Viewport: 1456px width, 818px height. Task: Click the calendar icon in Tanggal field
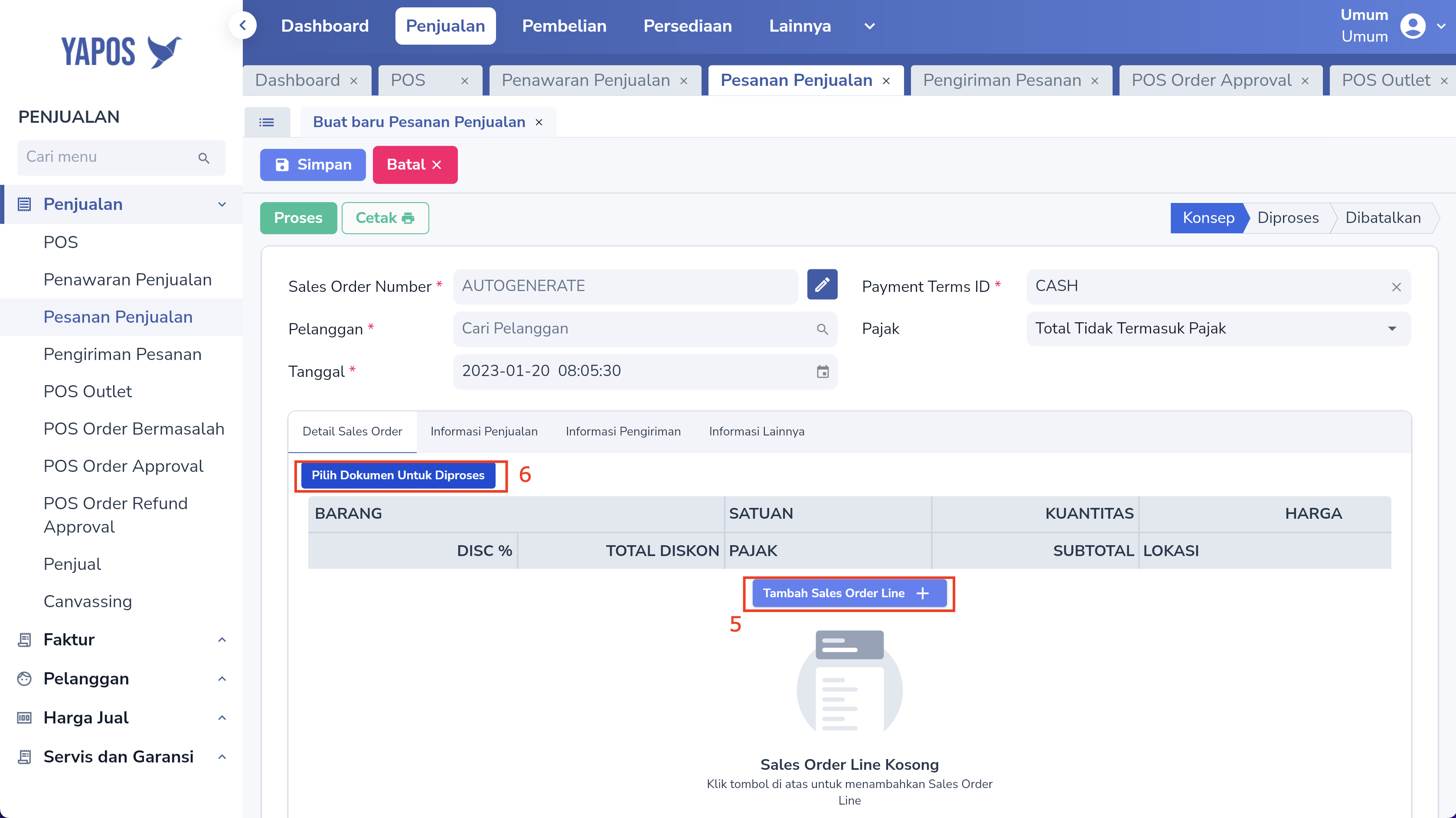[x=823, y=371]
